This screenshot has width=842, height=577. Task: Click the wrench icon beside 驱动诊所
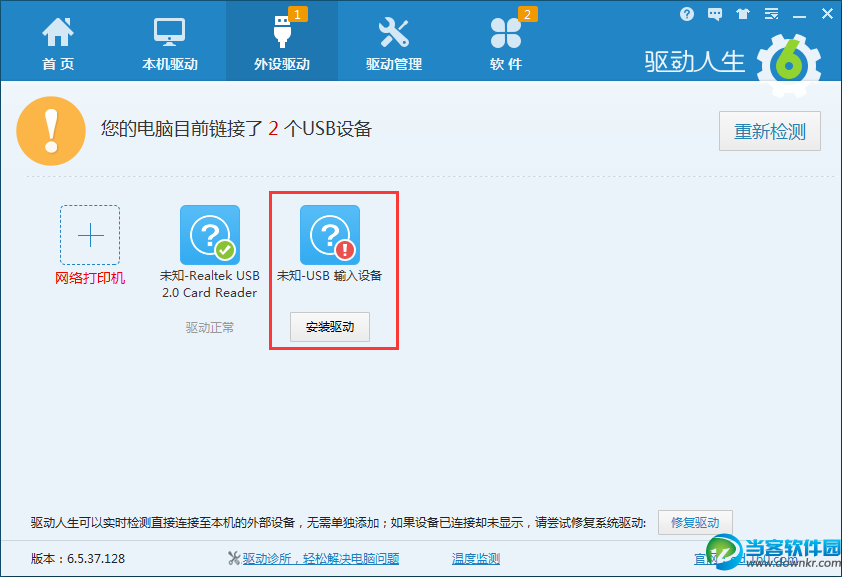[x=234, y=558]
